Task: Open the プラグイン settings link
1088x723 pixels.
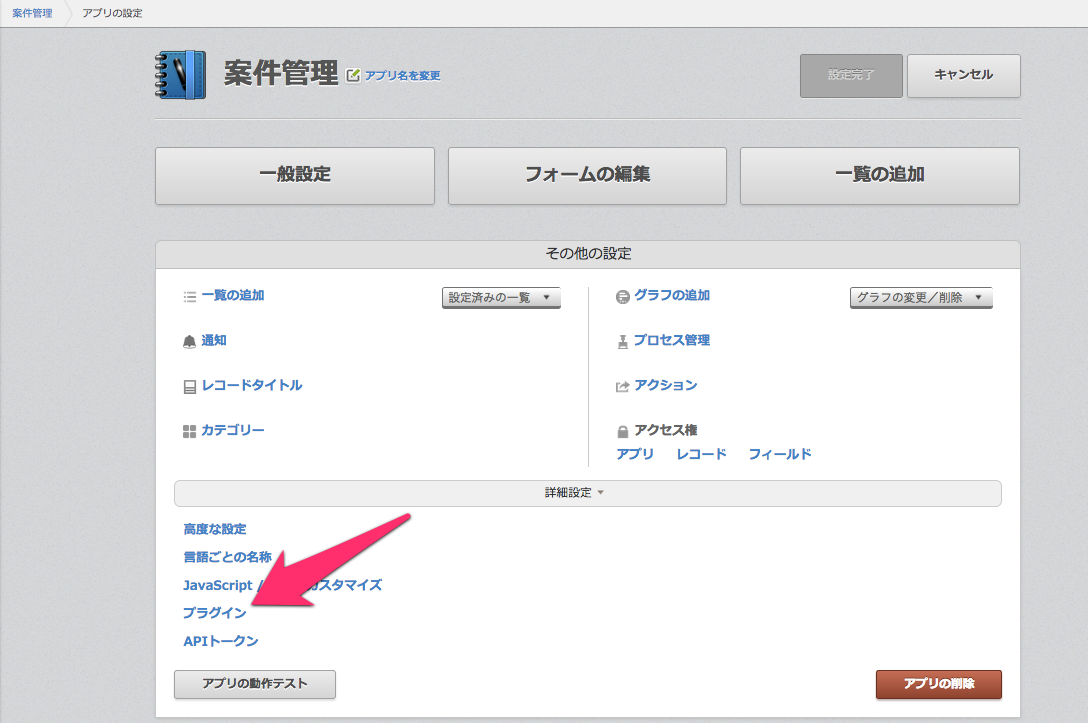Action: pos(215,613)
